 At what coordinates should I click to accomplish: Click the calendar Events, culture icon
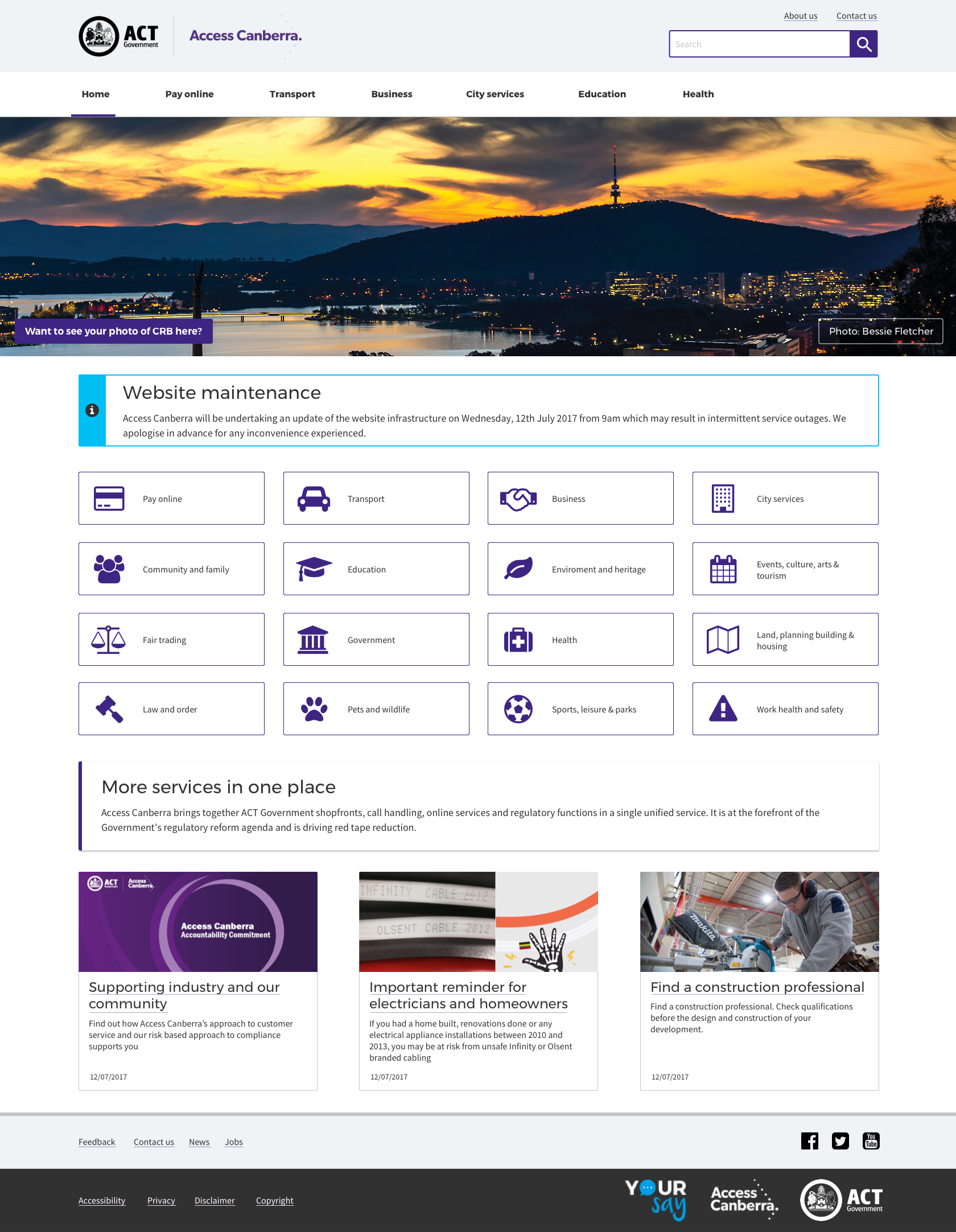point(723,569)
